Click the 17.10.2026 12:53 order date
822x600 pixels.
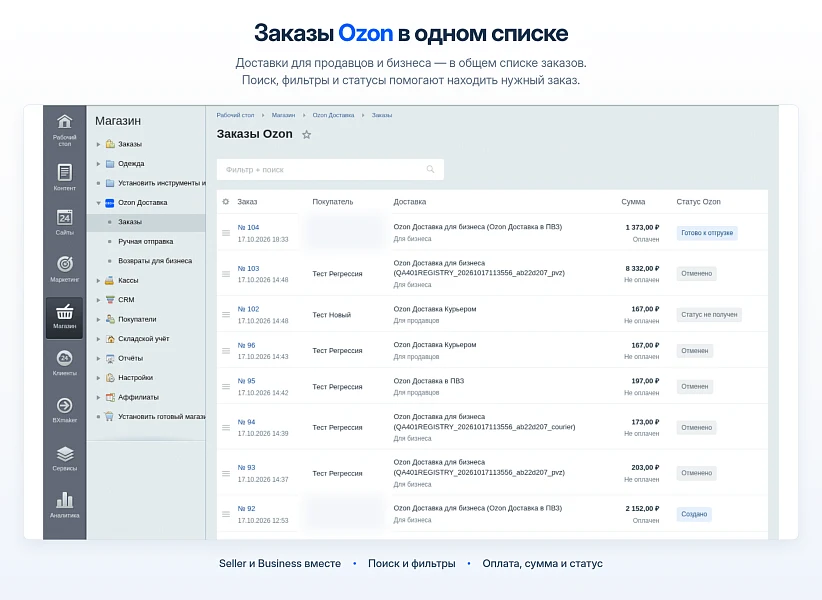[x=263, y=520]
